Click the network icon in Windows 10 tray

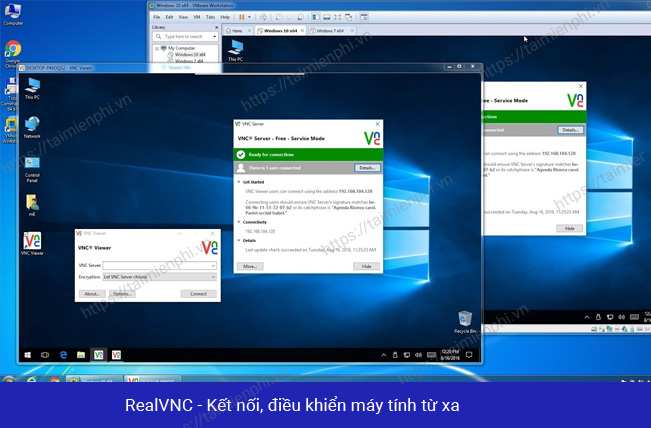[407, 355]
